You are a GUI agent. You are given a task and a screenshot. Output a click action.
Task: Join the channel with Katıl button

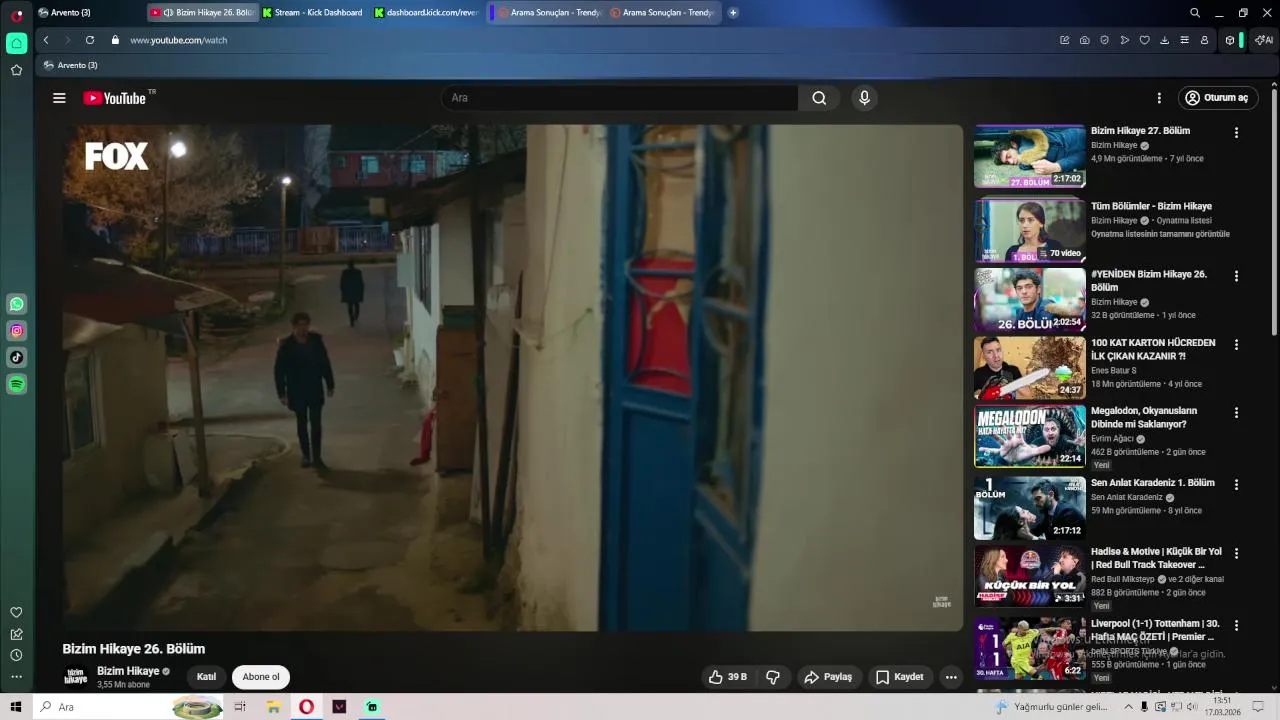206,677
